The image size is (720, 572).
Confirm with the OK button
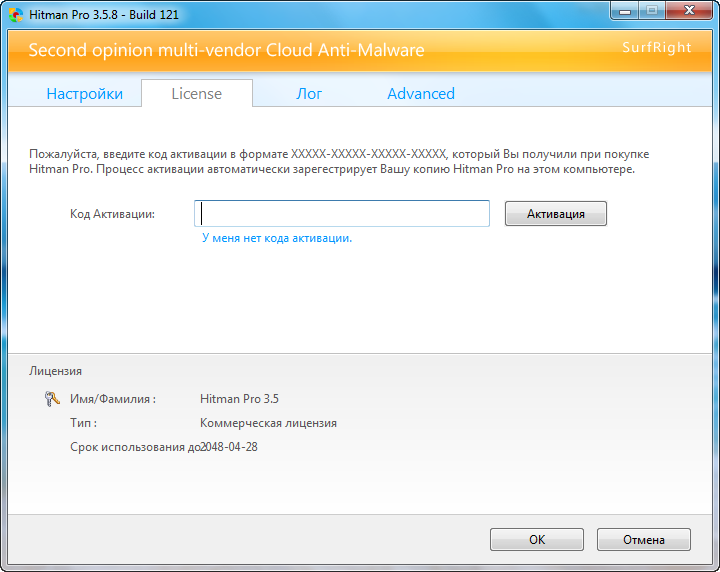[537, 539]
